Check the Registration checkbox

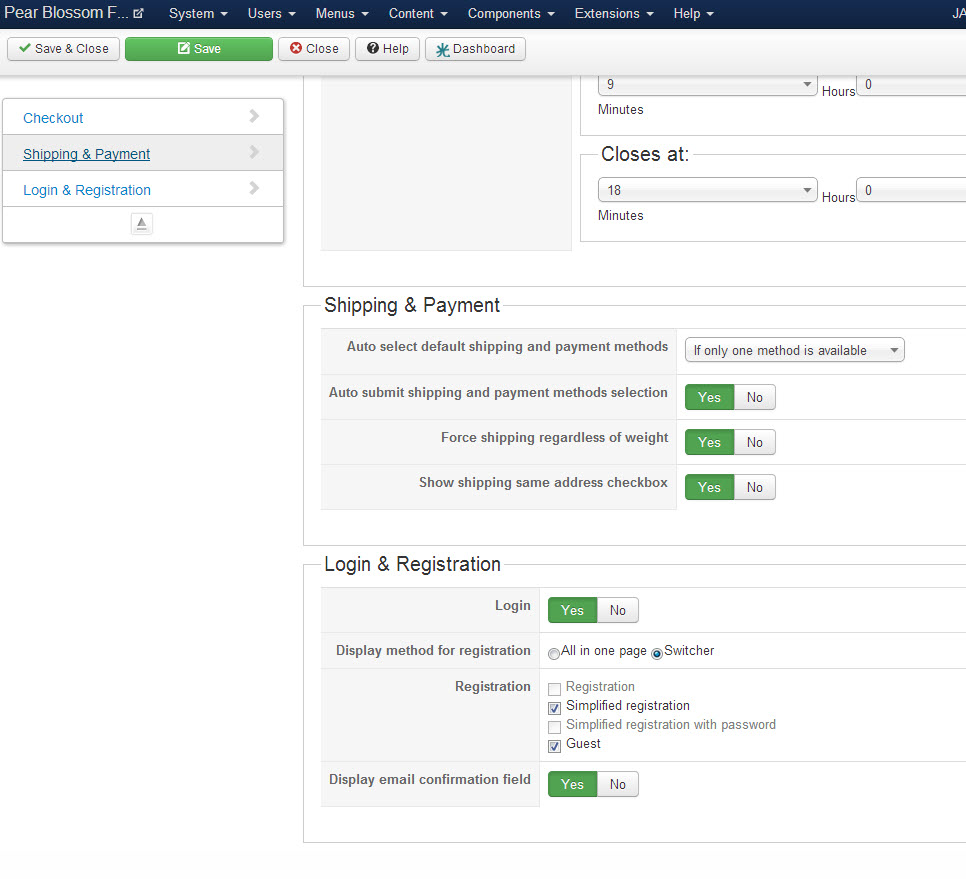pyautogui.click(x=554, y=689)
